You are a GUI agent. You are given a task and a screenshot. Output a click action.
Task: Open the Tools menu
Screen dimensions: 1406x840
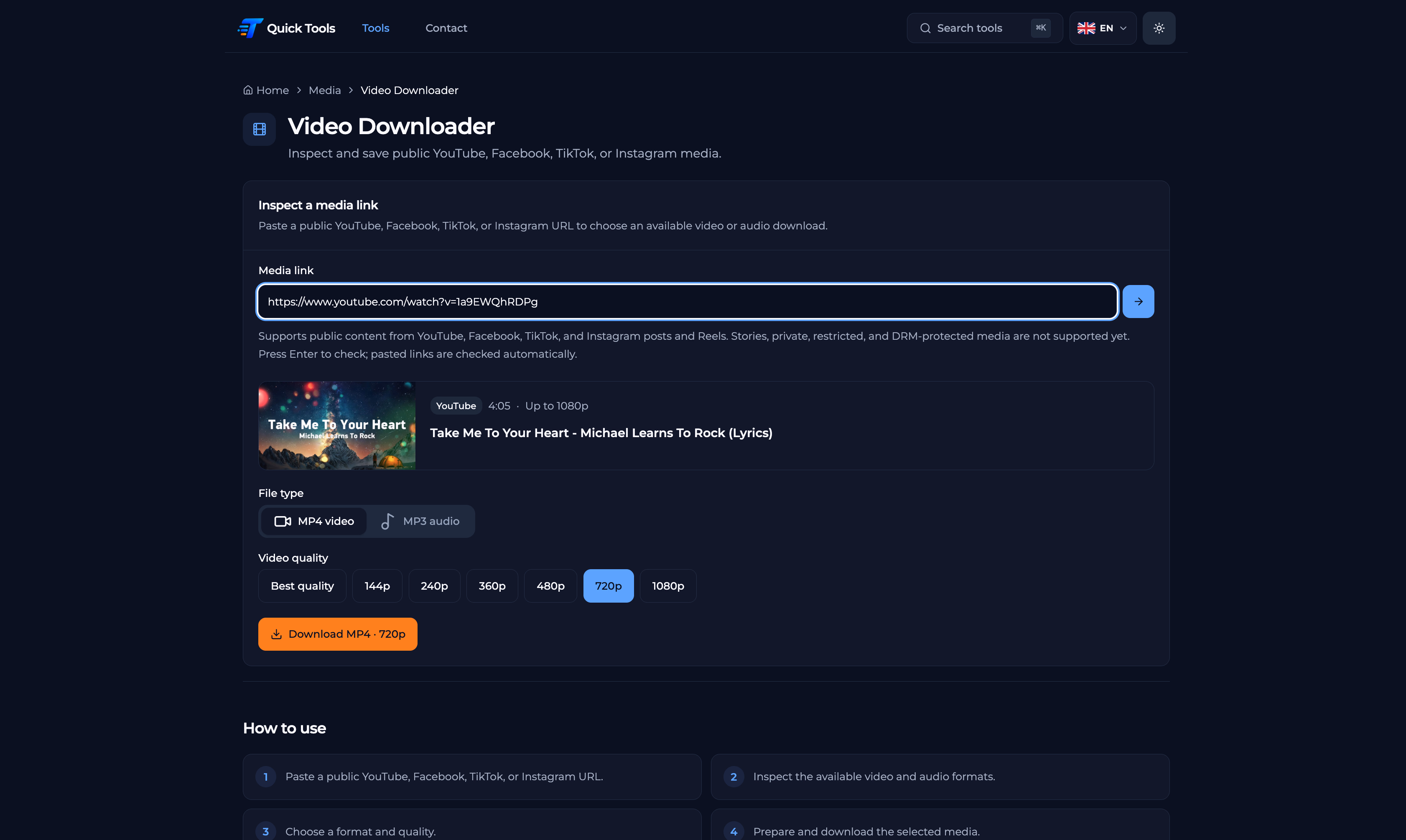[x=376, y=28]
